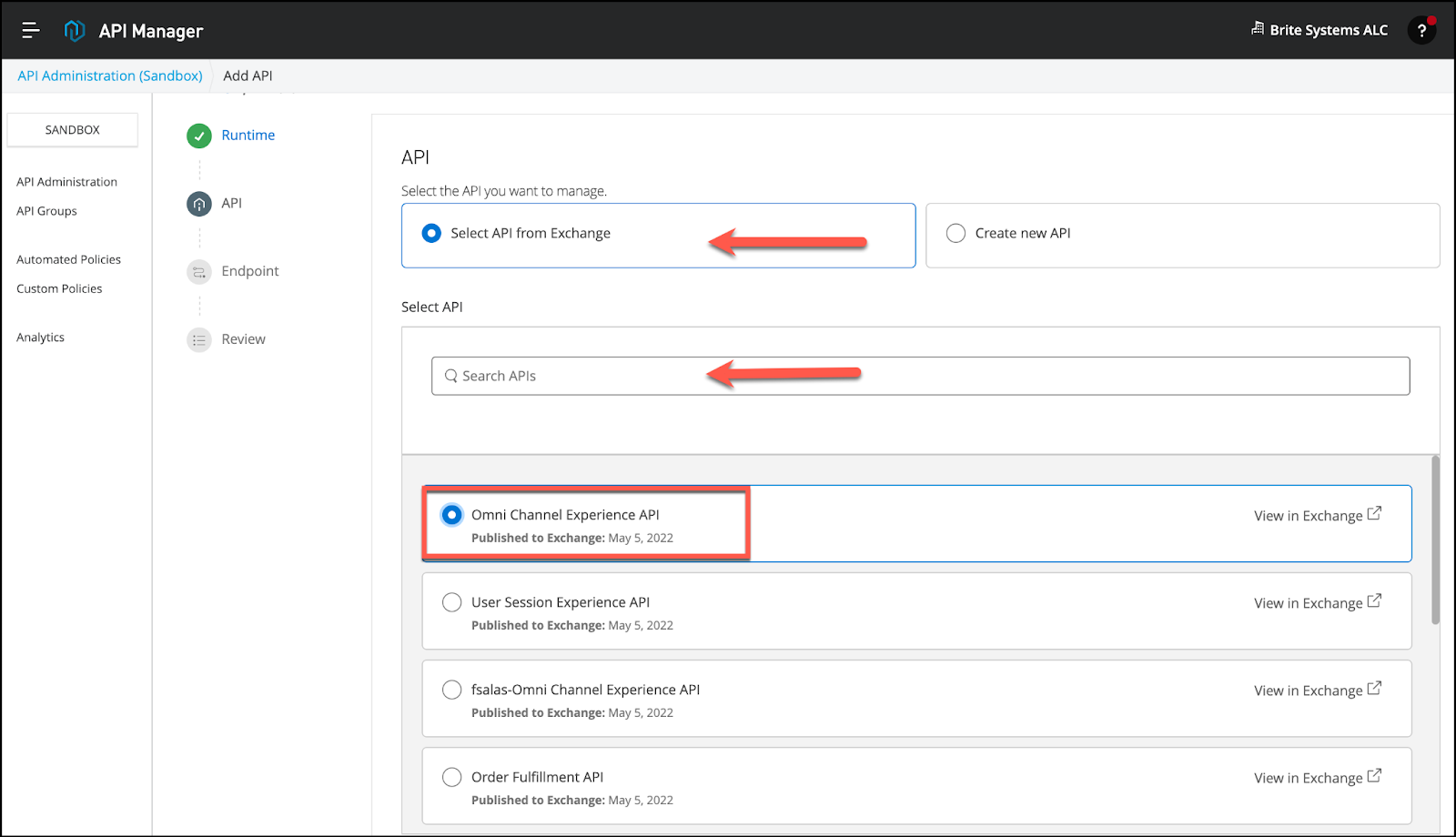Open Analytics in sidebar
The width and height of the screenshot is (1456, 837).
pyautogui.click(x=41, y=338)
